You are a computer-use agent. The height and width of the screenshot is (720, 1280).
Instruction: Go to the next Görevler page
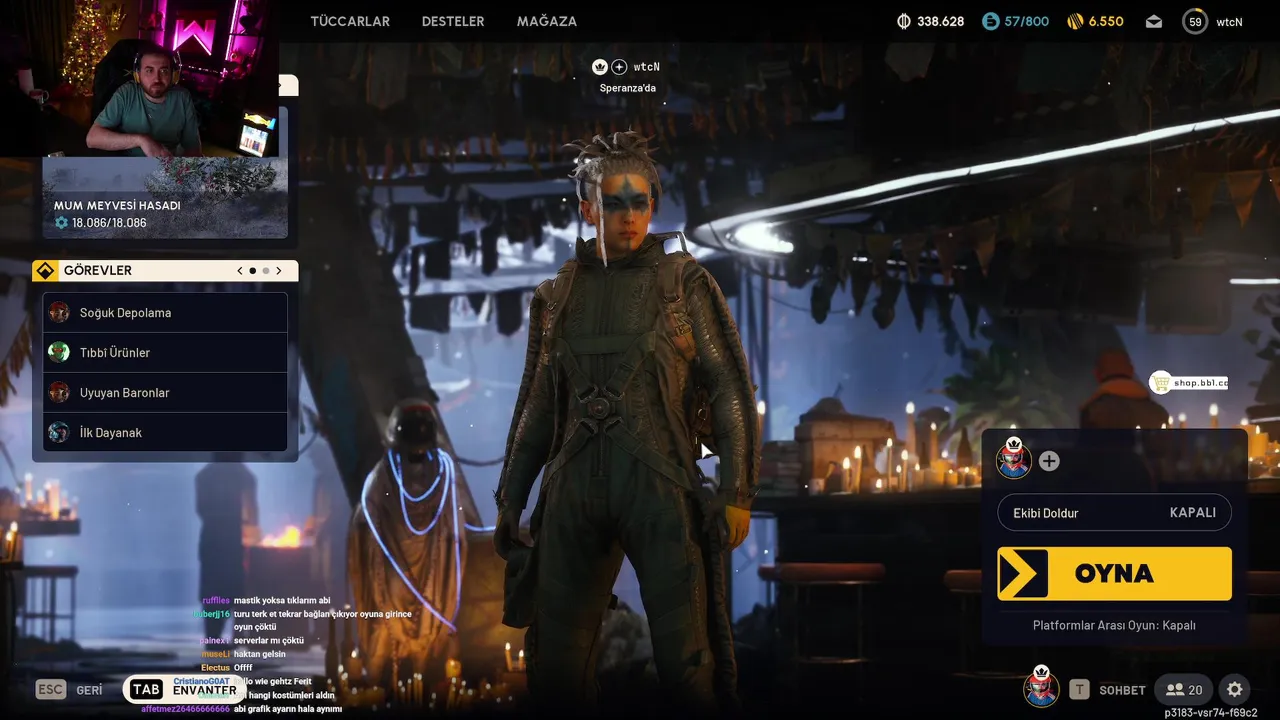click(279, 271)
